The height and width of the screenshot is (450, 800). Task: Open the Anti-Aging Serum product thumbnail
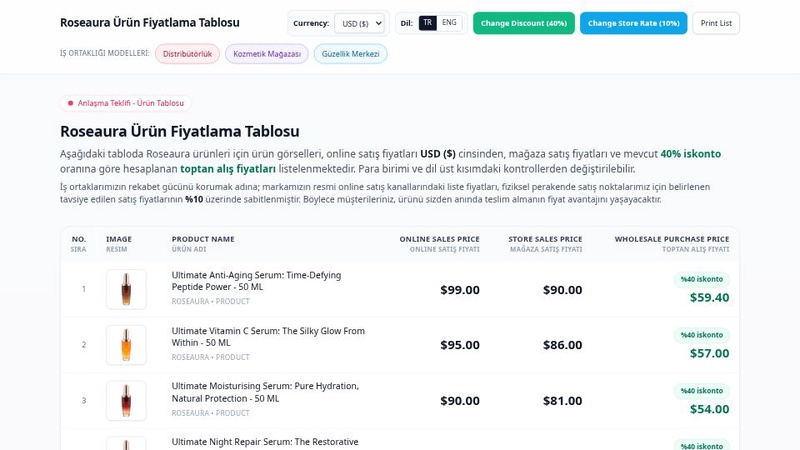click(126, 289)
